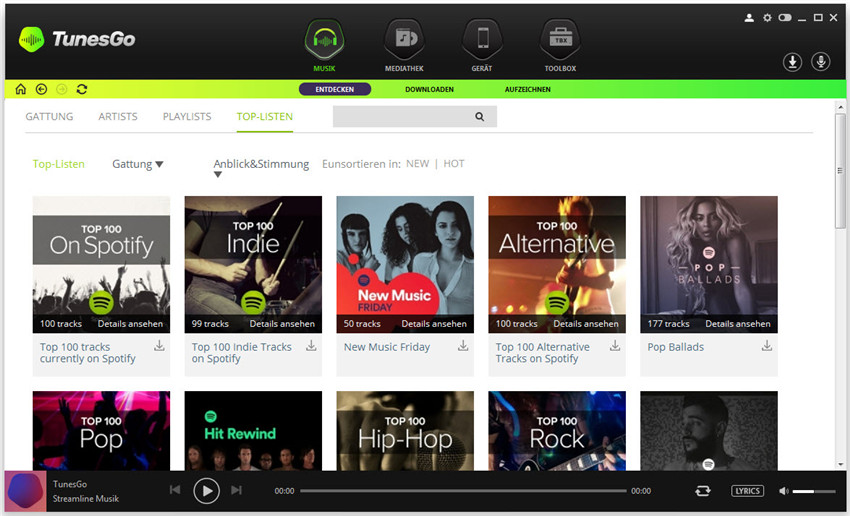Viewport: 850px width, 516px height.
Task: Click the download circle icon
Action: tap(792, 62)
